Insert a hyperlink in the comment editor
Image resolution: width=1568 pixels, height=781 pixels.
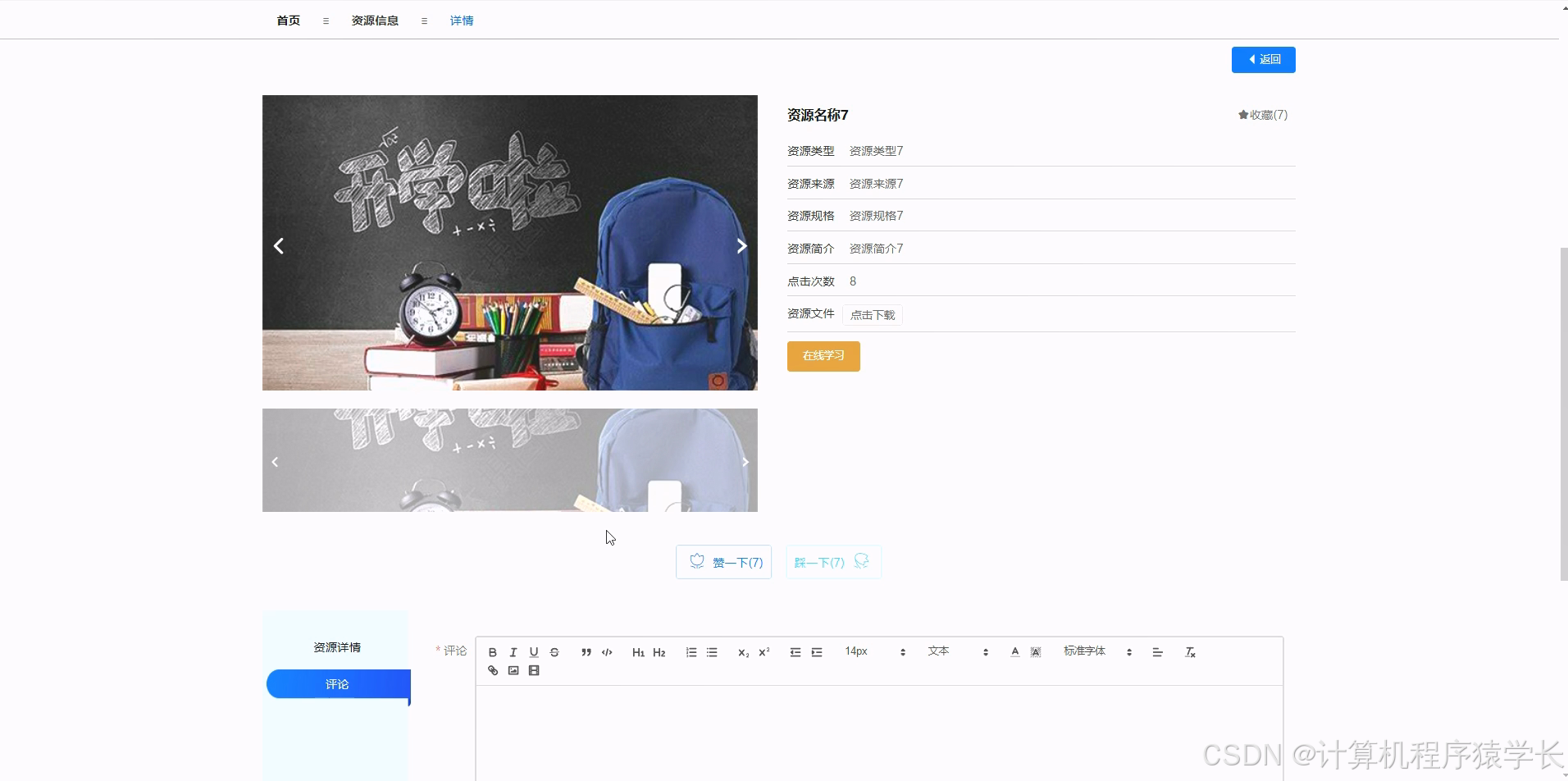click(x=492, y=670)
